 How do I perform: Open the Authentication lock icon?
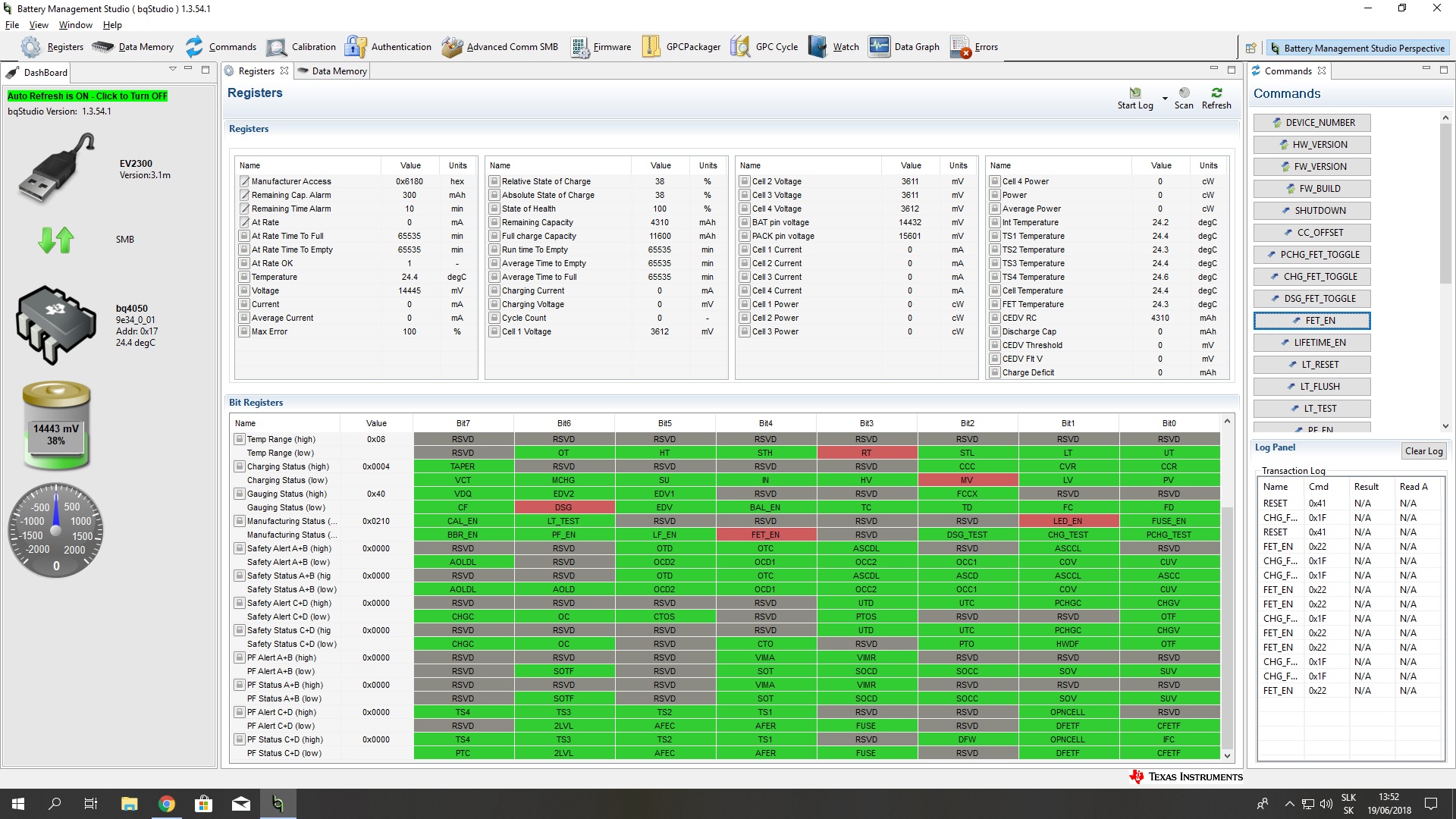coord(356,47)
